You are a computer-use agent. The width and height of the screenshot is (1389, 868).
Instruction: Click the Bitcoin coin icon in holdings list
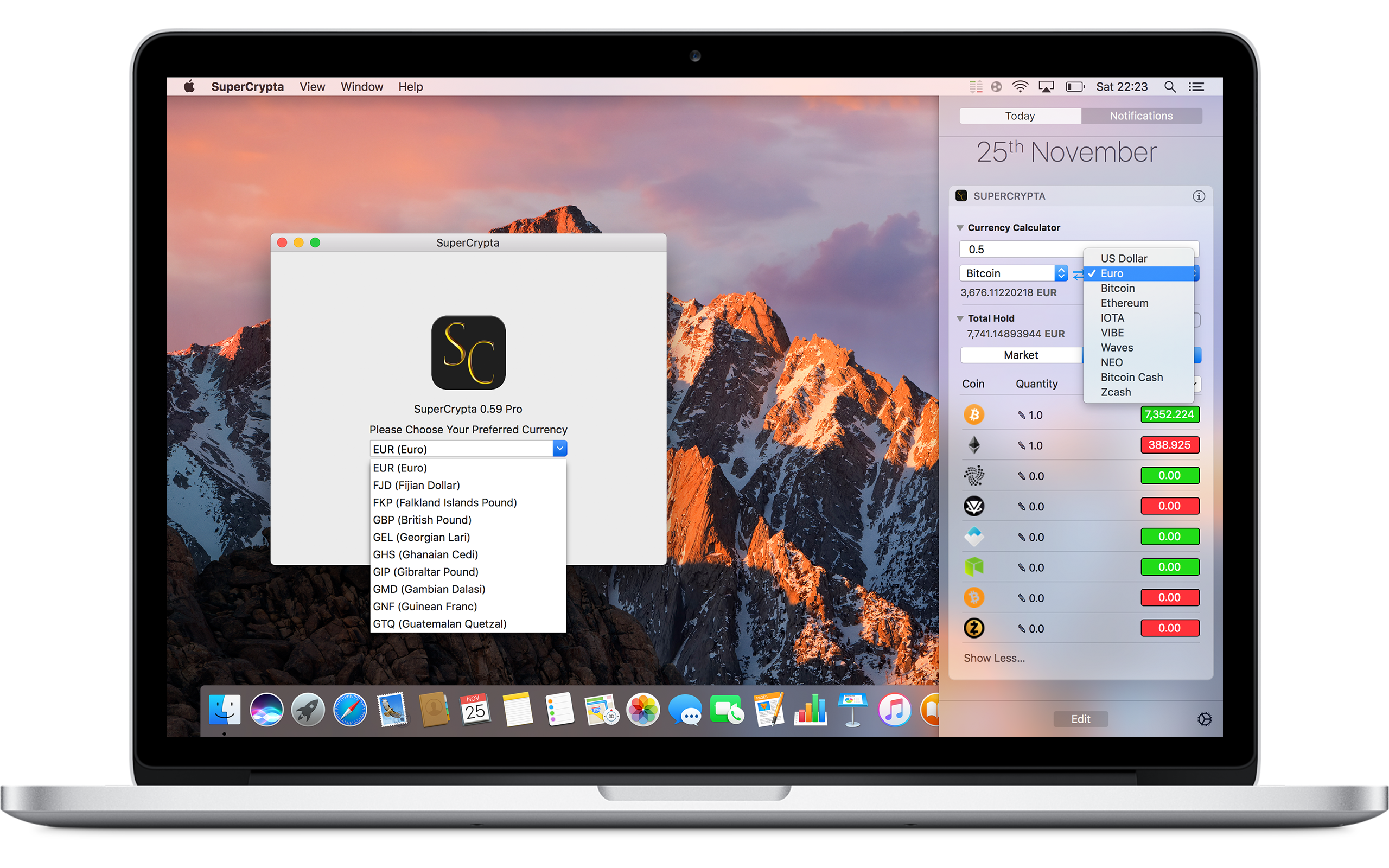[x=973, y=414]
